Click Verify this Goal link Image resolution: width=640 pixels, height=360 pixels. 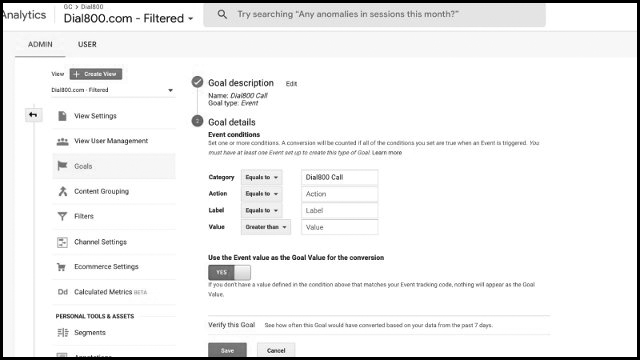231,325
